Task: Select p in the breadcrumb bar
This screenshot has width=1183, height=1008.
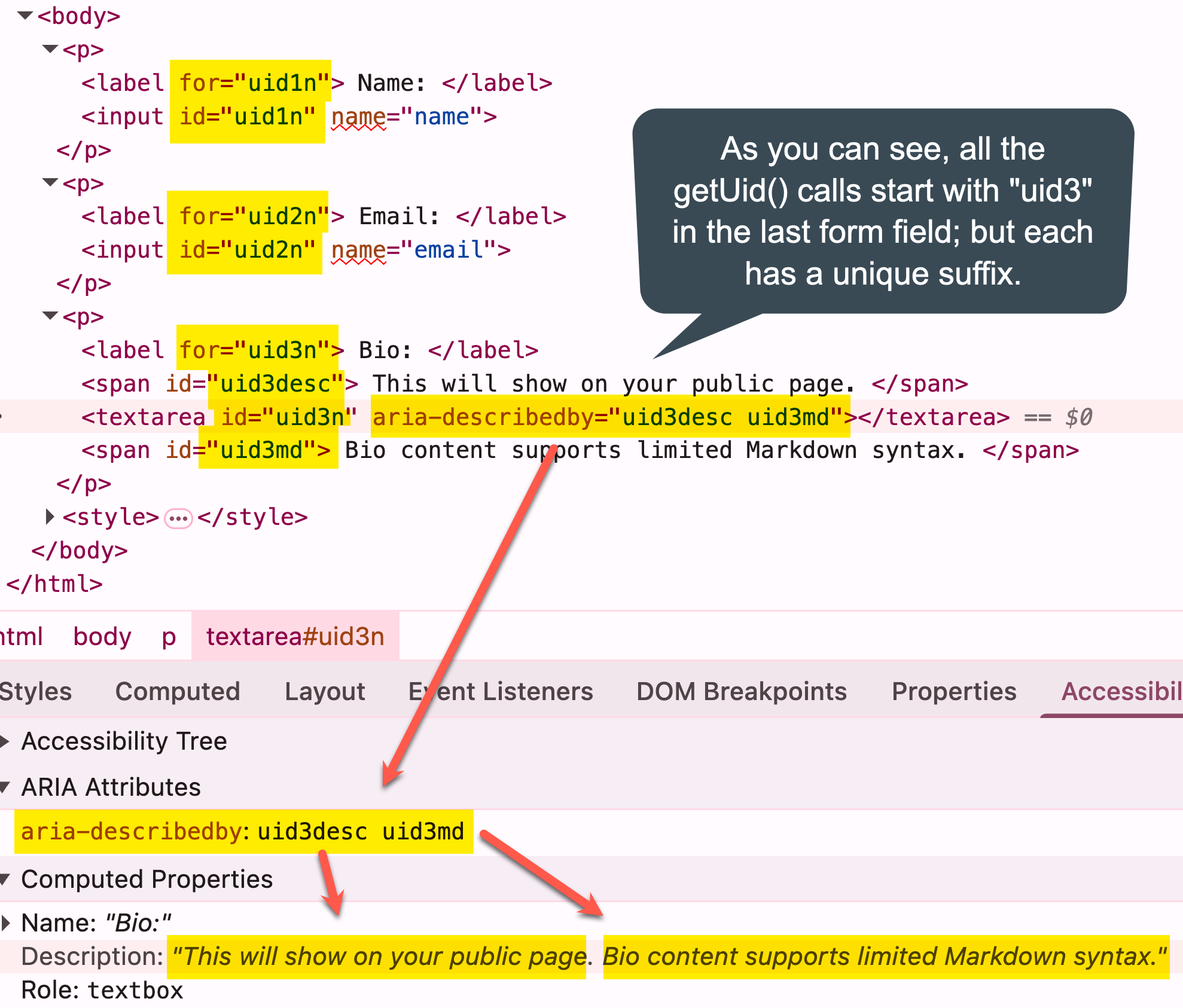Action: [x=168, y=636]
